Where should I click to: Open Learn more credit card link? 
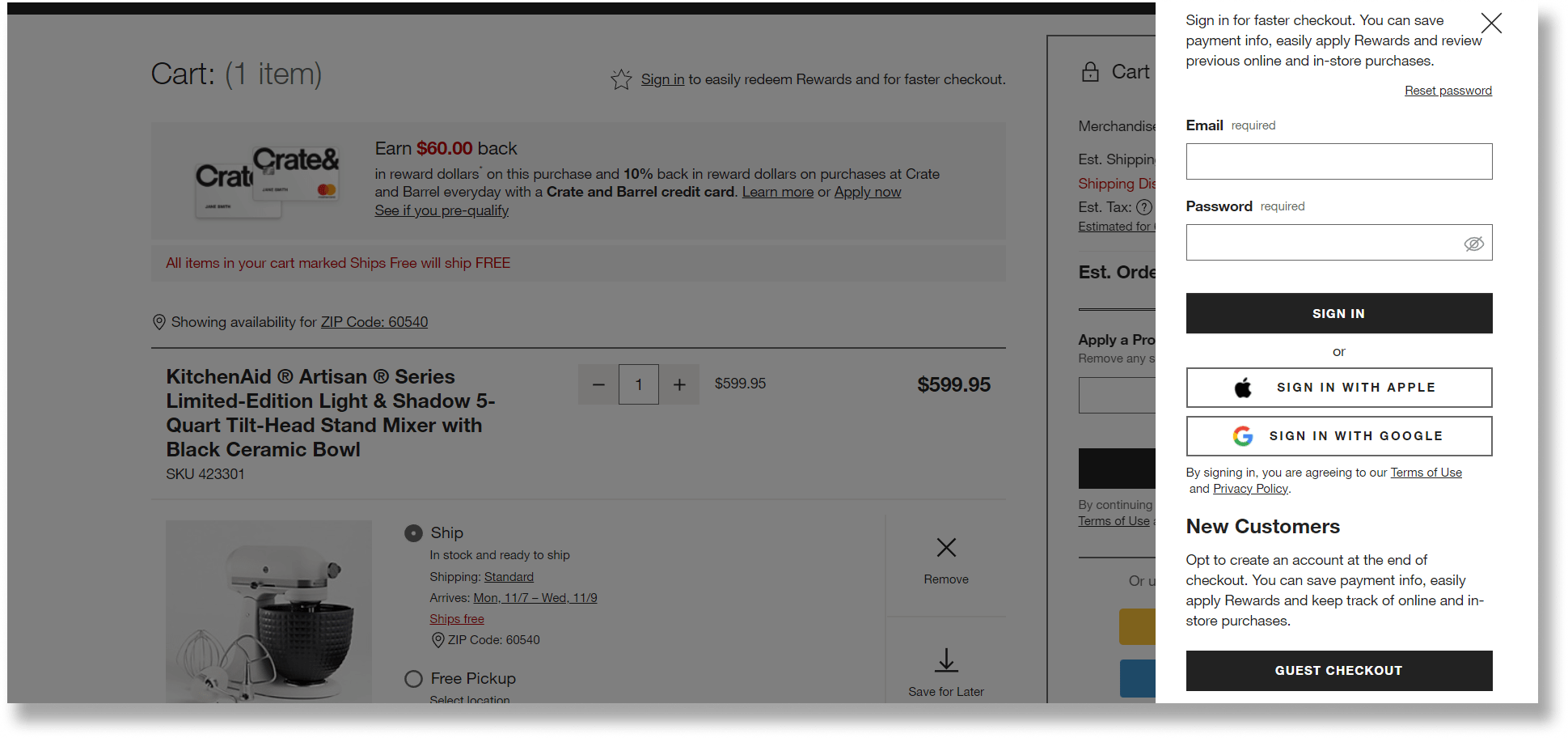click(778, 192)
